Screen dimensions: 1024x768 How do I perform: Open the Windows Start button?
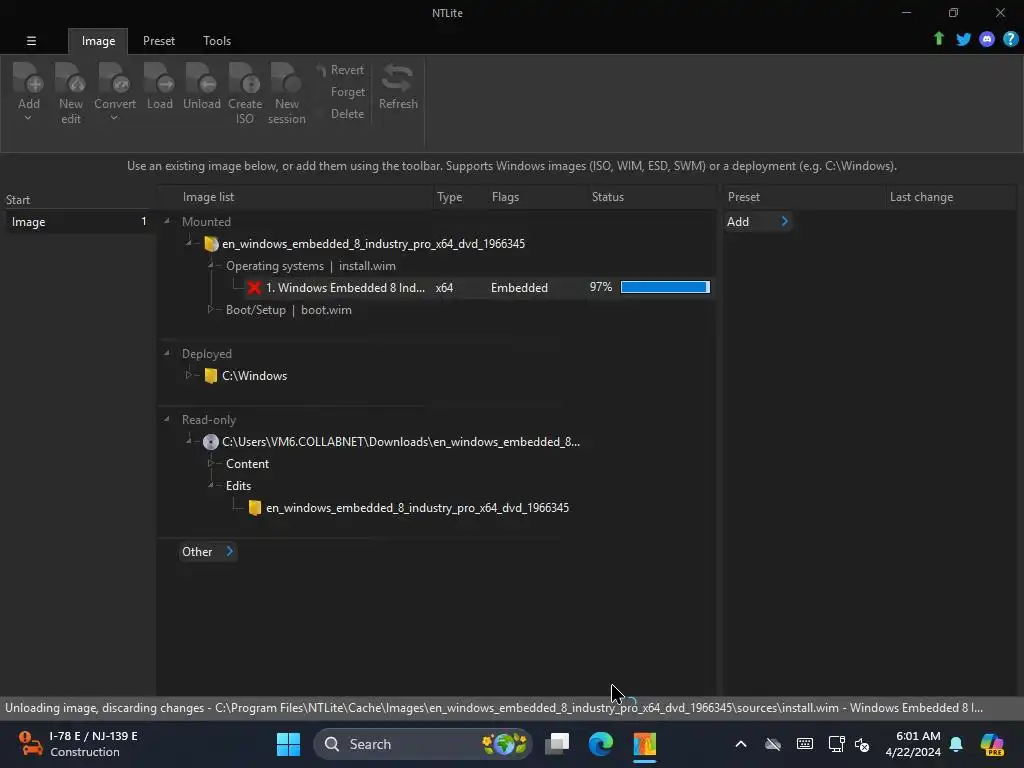coord(288,744)
